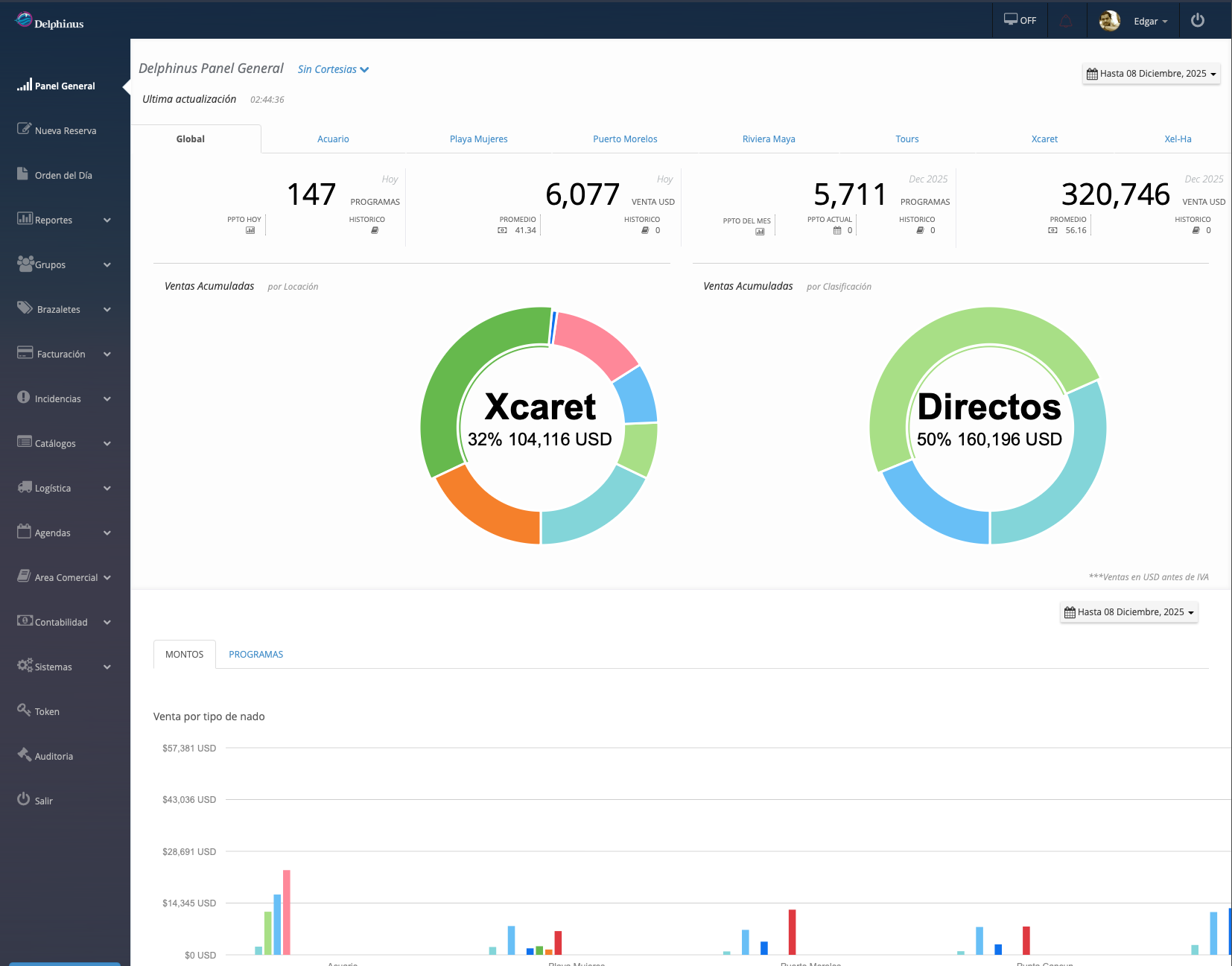Click the Auditoria gavel icon
Image resolution: width=1232 pixels, height=966 pixels.
tap(24, 754)
